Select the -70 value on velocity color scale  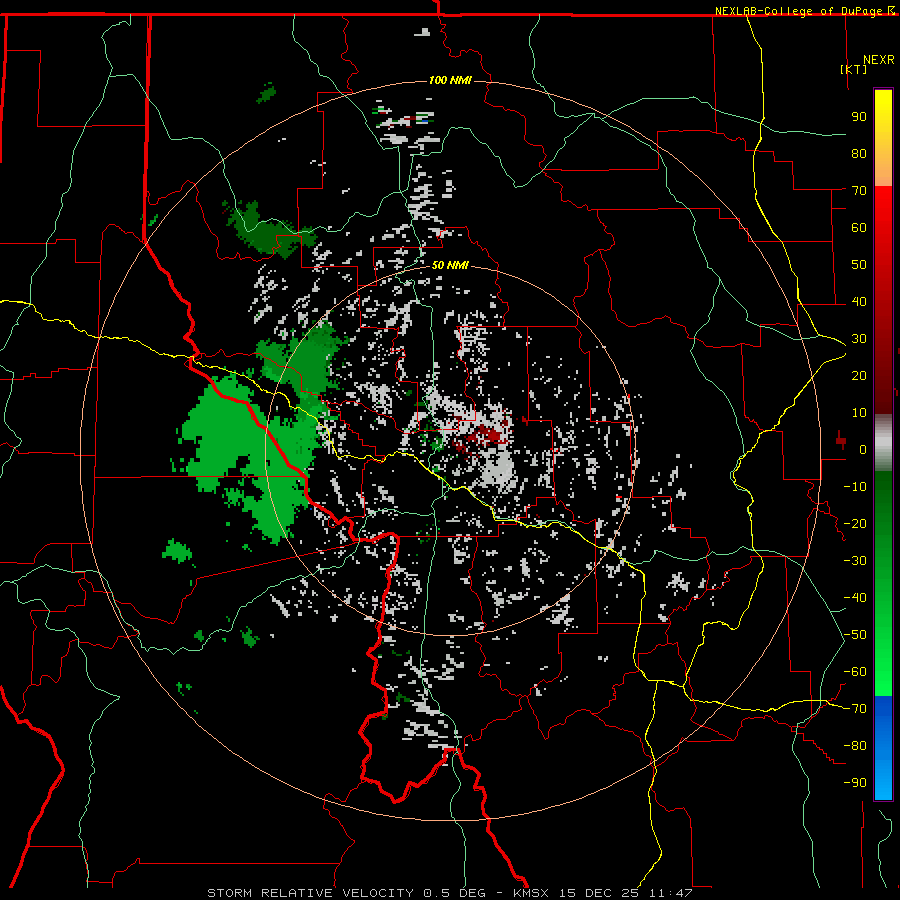855,709
